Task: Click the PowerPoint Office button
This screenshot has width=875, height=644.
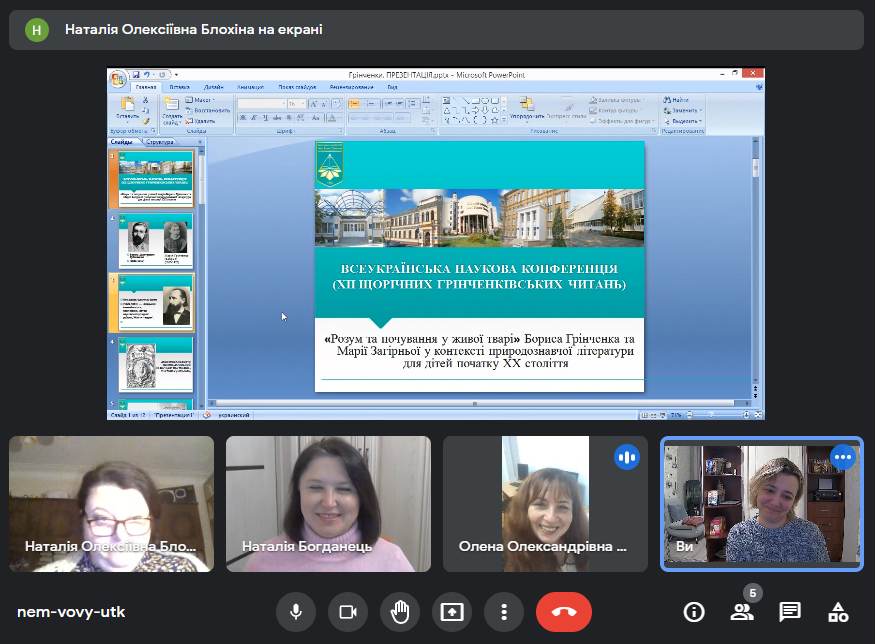Action: (119, 77)
